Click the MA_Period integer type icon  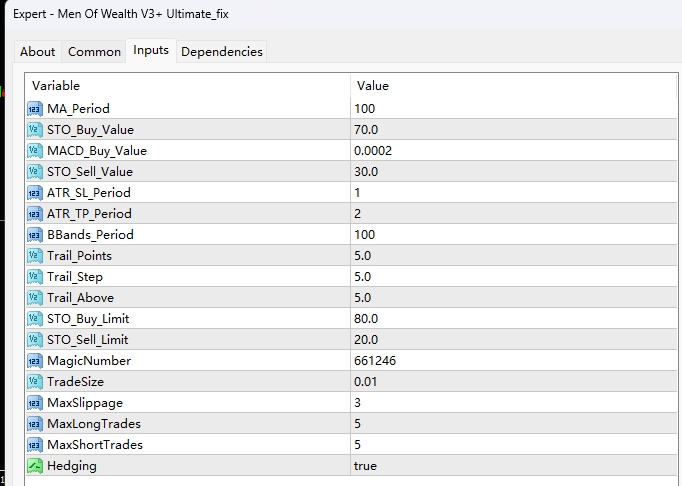coord(35,108)
